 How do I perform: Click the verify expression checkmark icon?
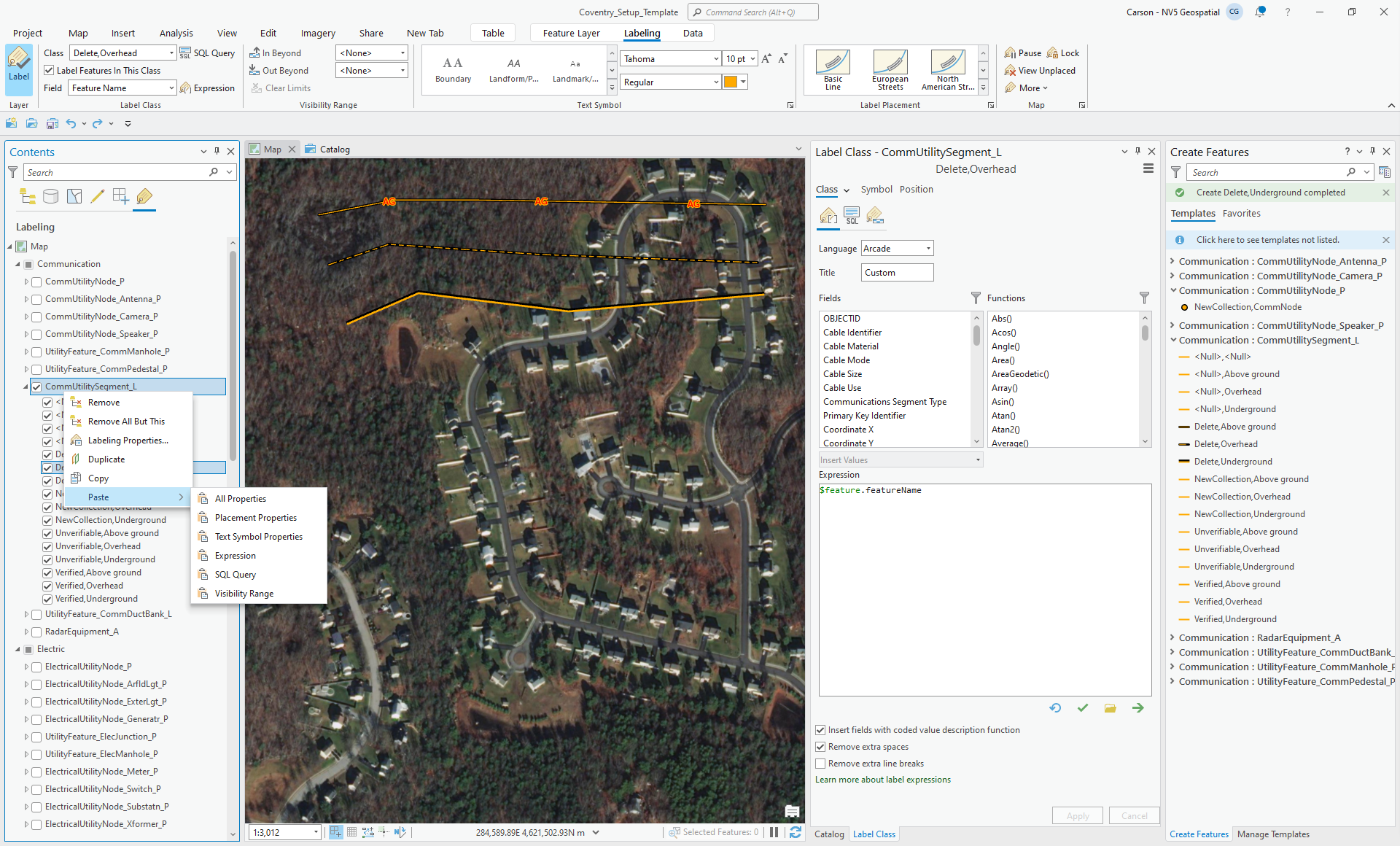[1083, 708]
